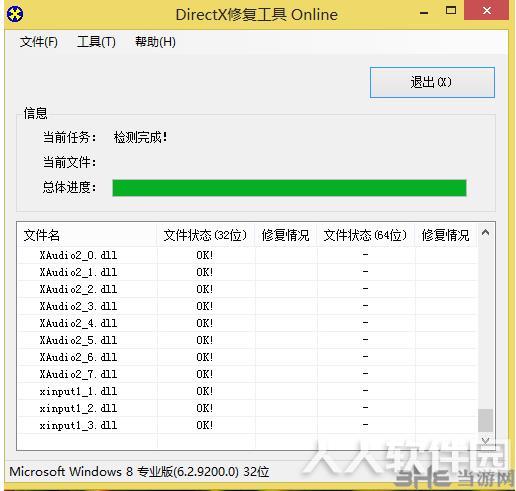The height and width of the screenshot is (491, 516).
Task: Click the 总体进度 label
Action: click(69, 187)
